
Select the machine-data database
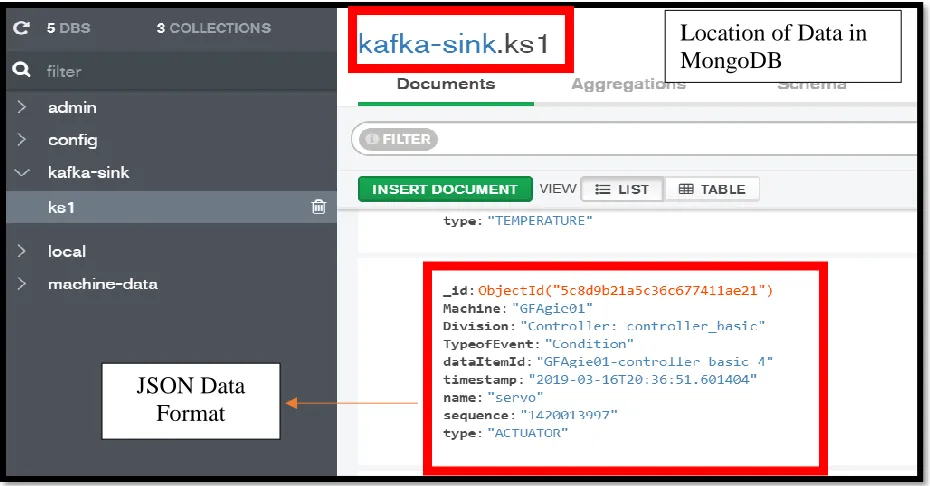(103, 284)
